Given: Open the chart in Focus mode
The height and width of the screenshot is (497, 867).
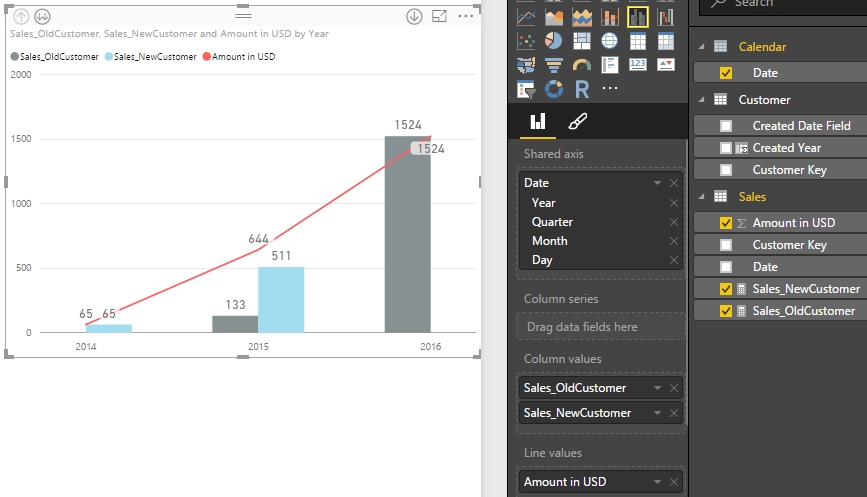Looking at the screenshot, I should coord(439,16).
